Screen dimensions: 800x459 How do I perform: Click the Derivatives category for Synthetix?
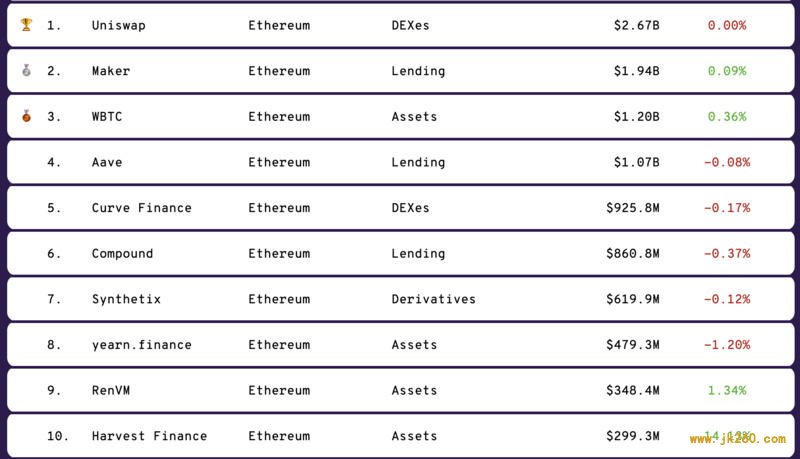(434, 299)
